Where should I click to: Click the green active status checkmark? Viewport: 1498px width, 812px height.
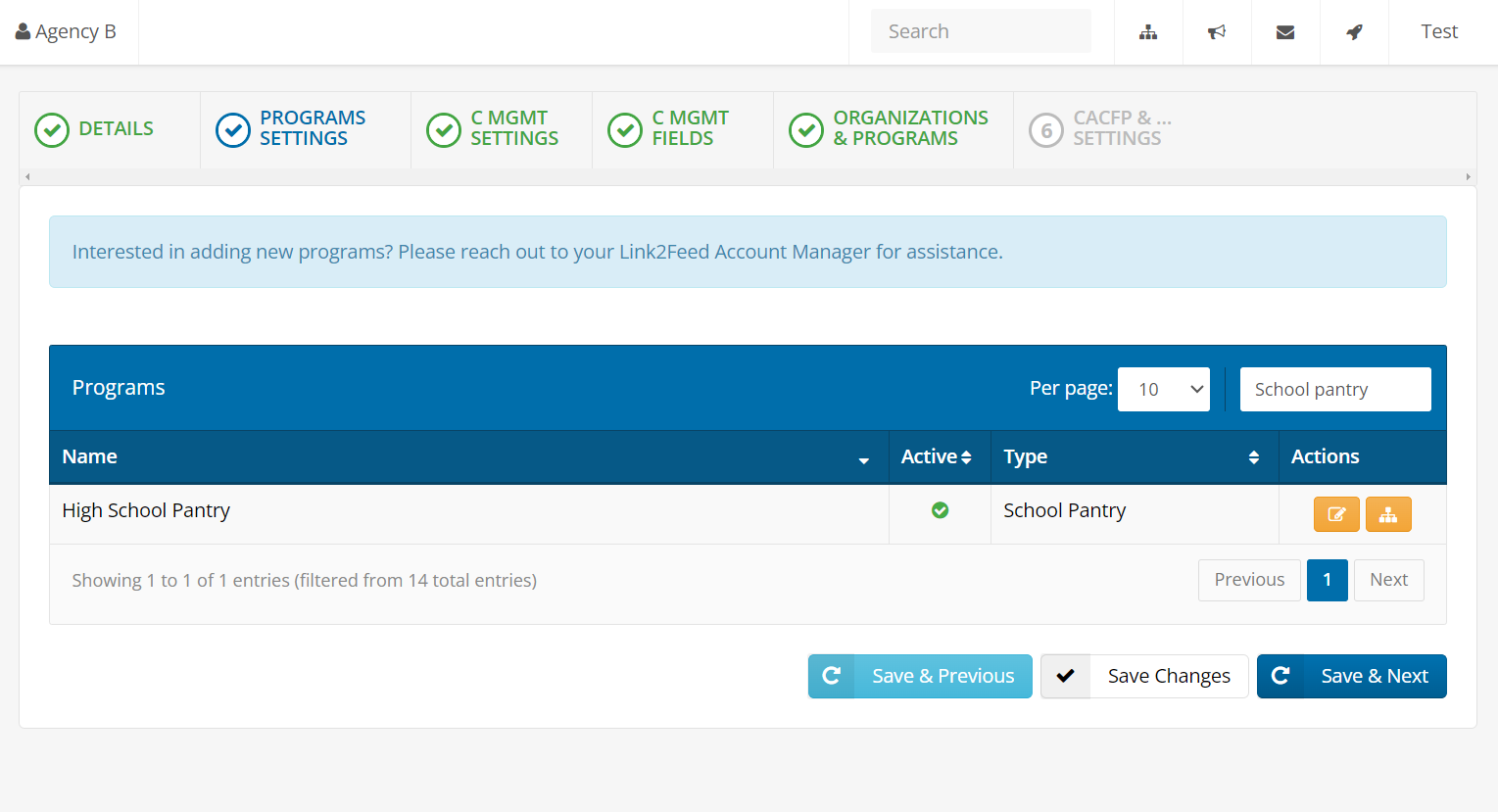click(x=940, y=510)
